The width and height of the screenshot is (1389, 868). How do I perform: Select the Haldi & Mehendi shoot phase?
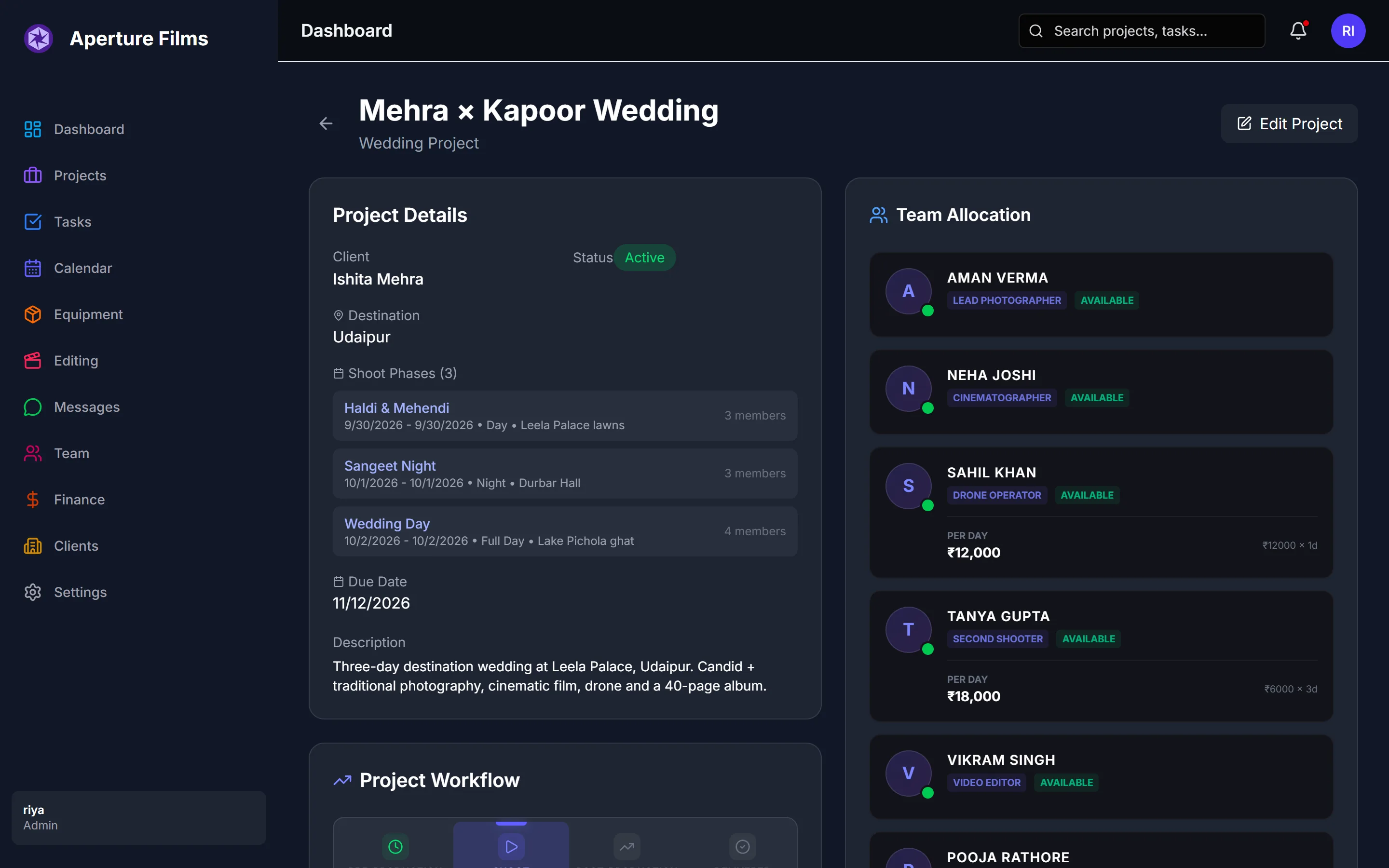point(565,416)
